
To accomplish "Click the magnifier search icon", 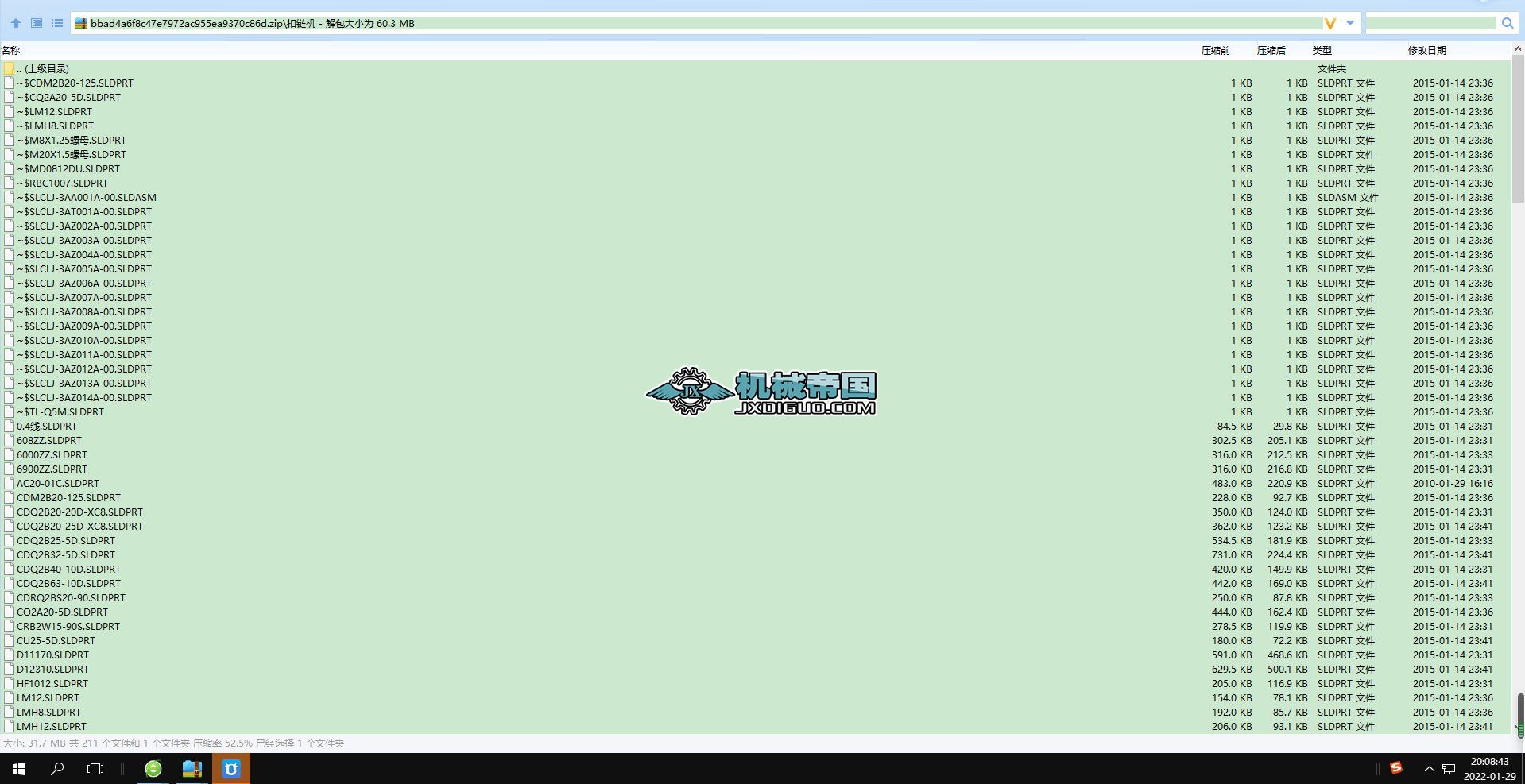I will pos(1508,24).
